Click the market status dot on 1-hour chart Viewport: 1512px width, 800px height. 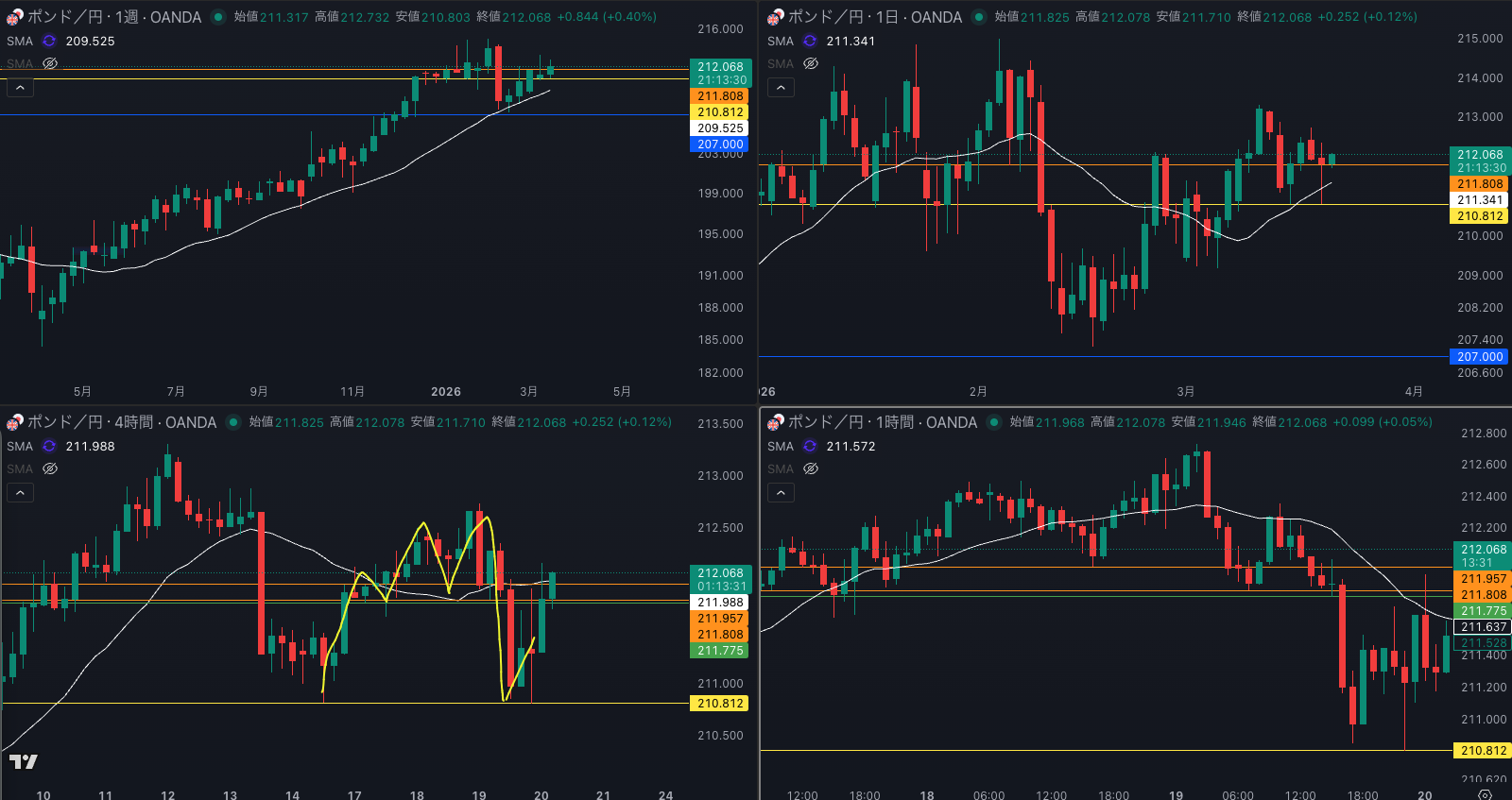point(994,422)
